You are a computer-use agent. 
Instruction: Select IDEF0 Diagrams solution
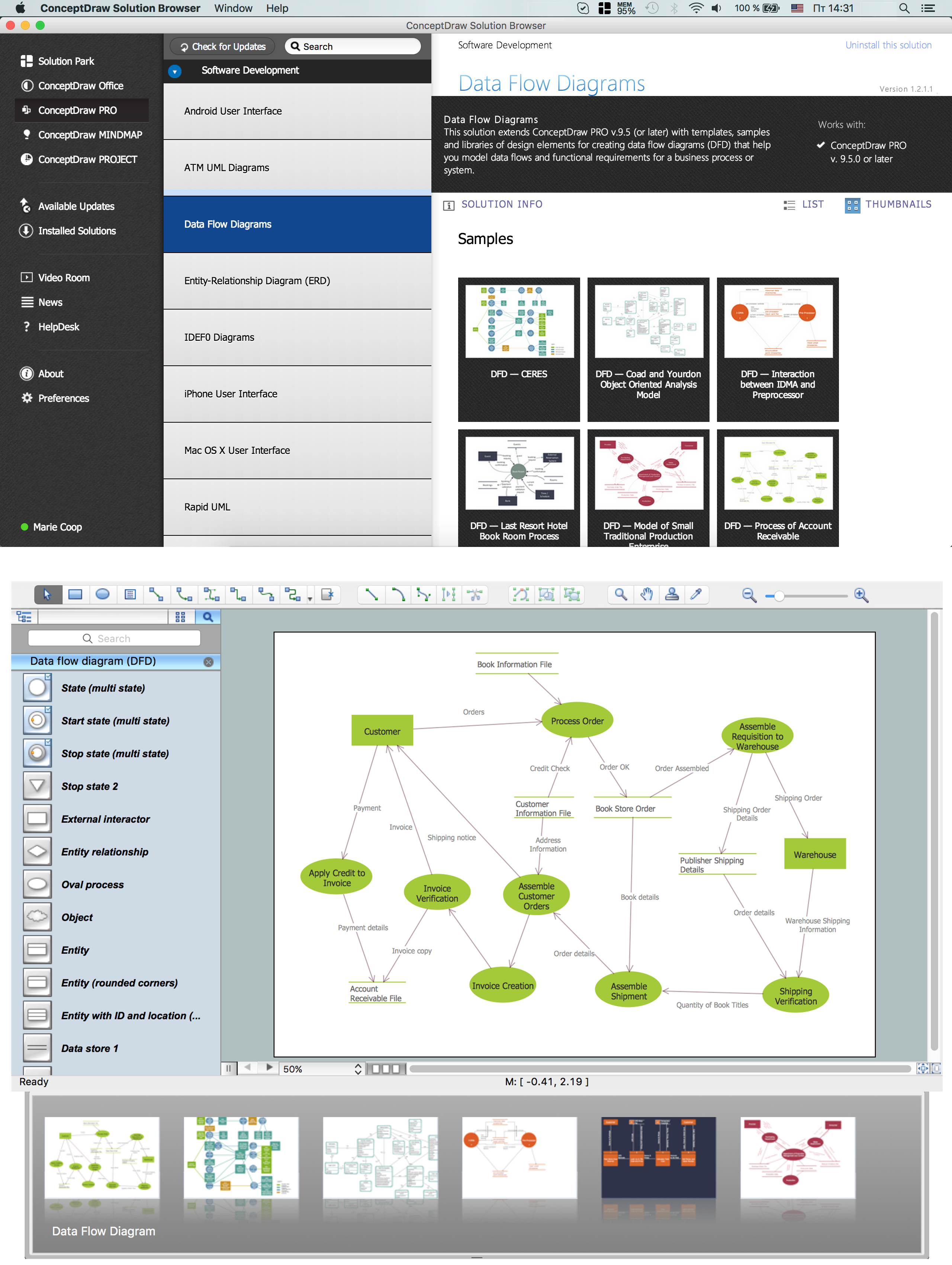[297, 338]
